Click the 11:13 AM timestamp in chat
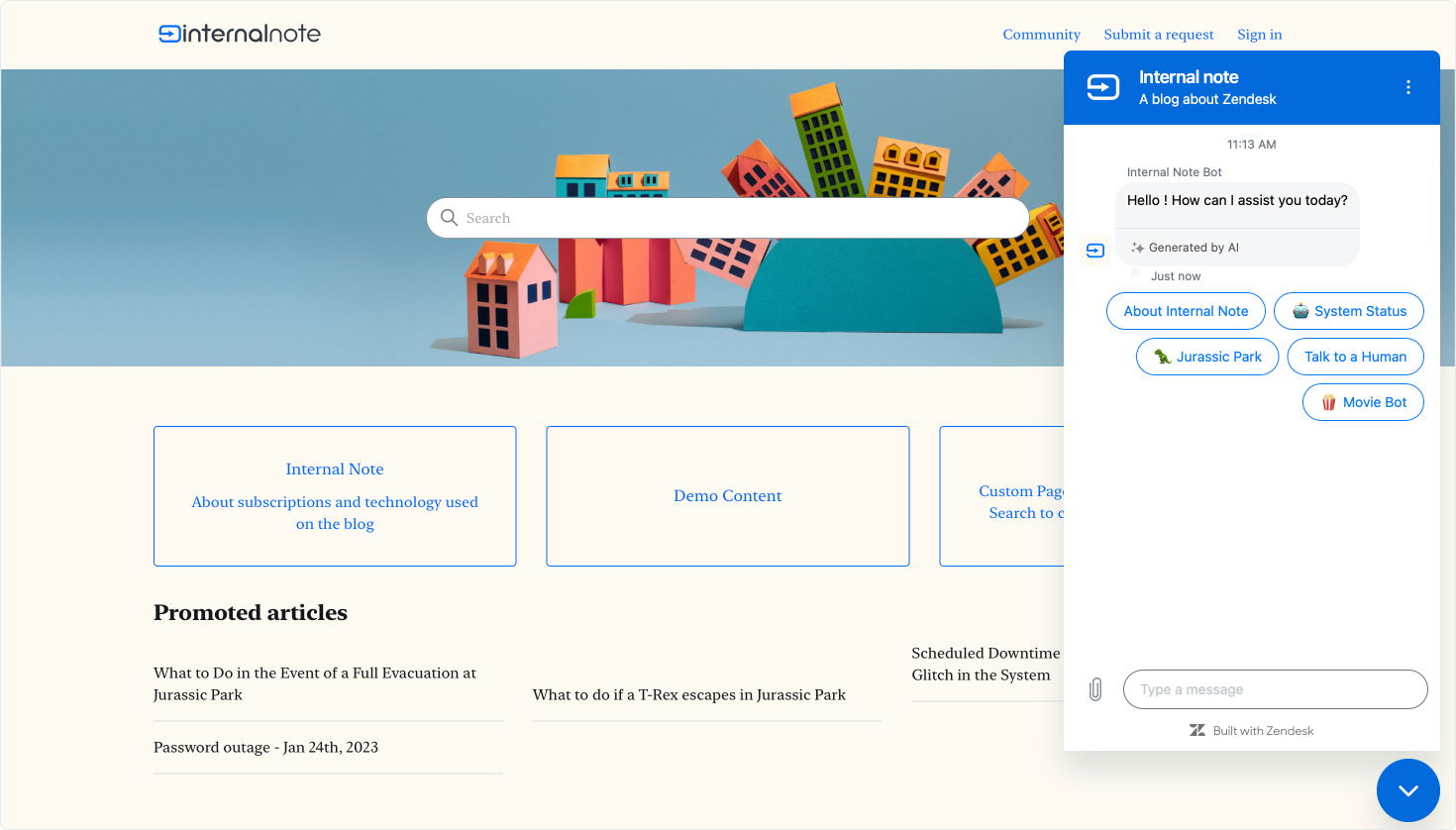The height and width of the screenshot is (830, 1456). [1251, 145]
